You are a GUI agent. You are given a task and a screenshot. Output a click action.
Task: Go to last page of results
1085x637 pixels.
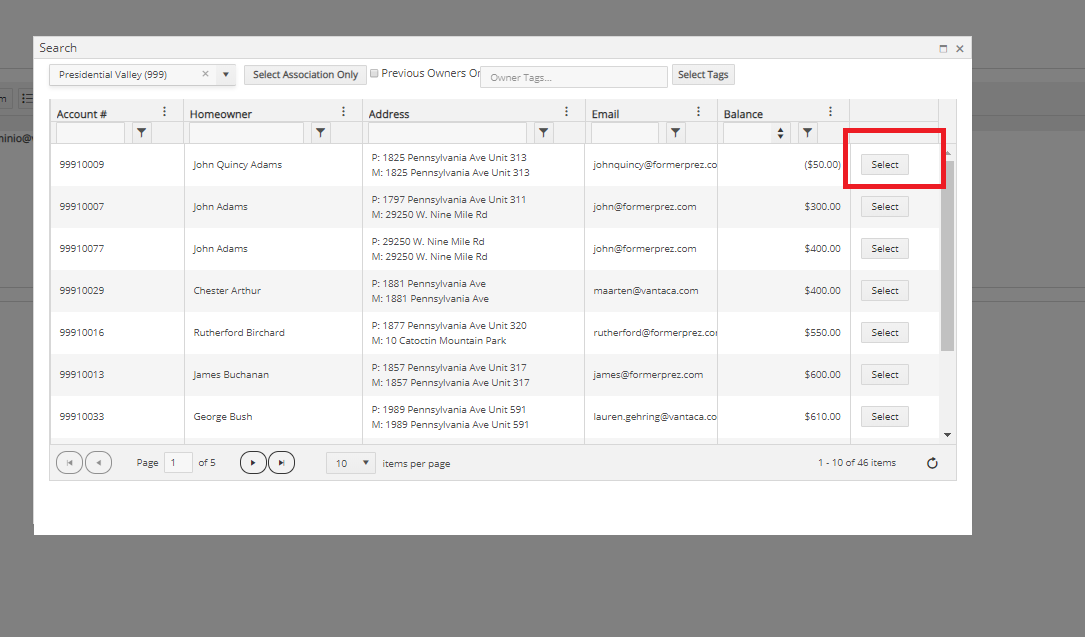282,463
